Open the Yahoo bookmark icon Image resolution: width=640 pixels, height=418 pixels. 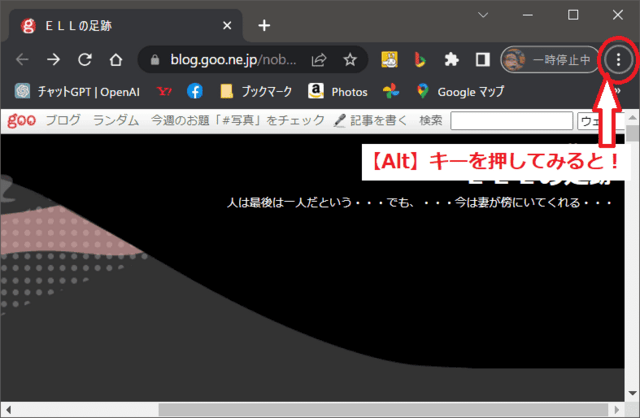coord(164,91)
